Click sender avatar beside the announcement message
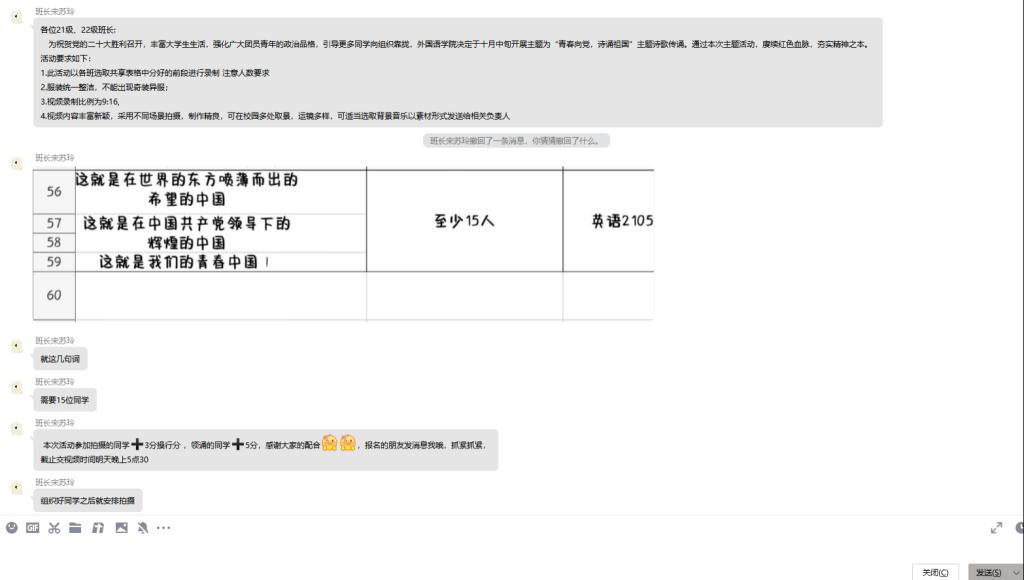1024x580 pixels. tap(17, 18)
